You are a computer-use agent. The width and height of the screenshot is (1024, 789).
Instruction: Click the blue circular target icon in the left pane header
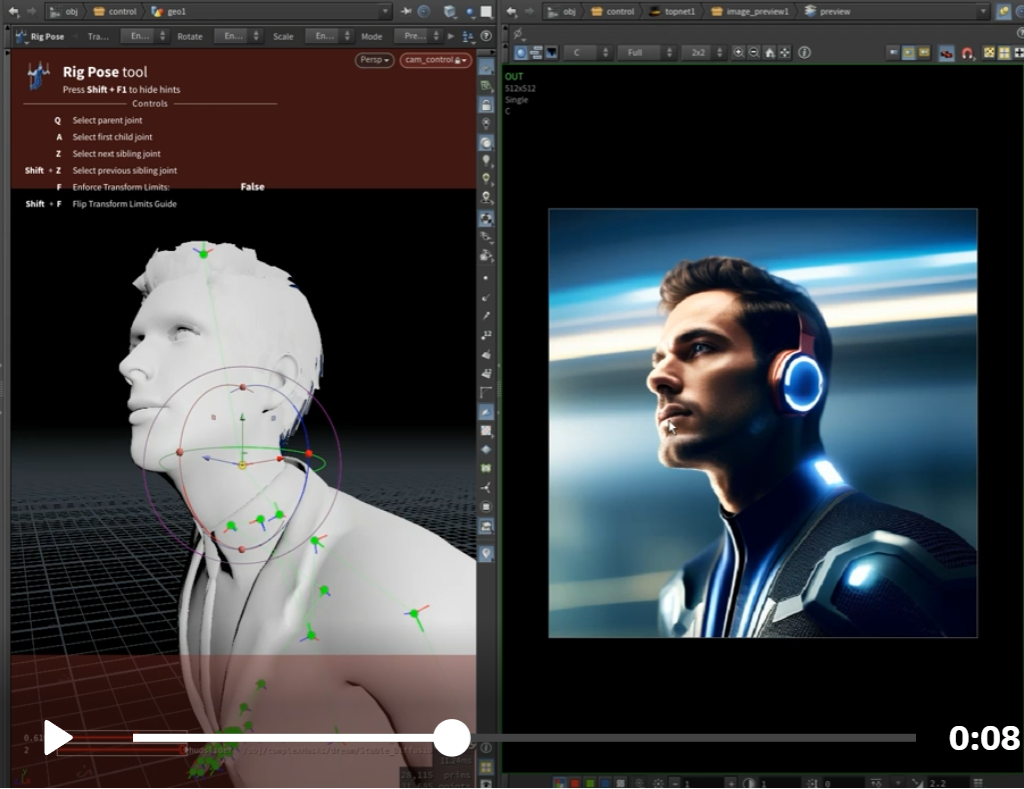[424, 11]
